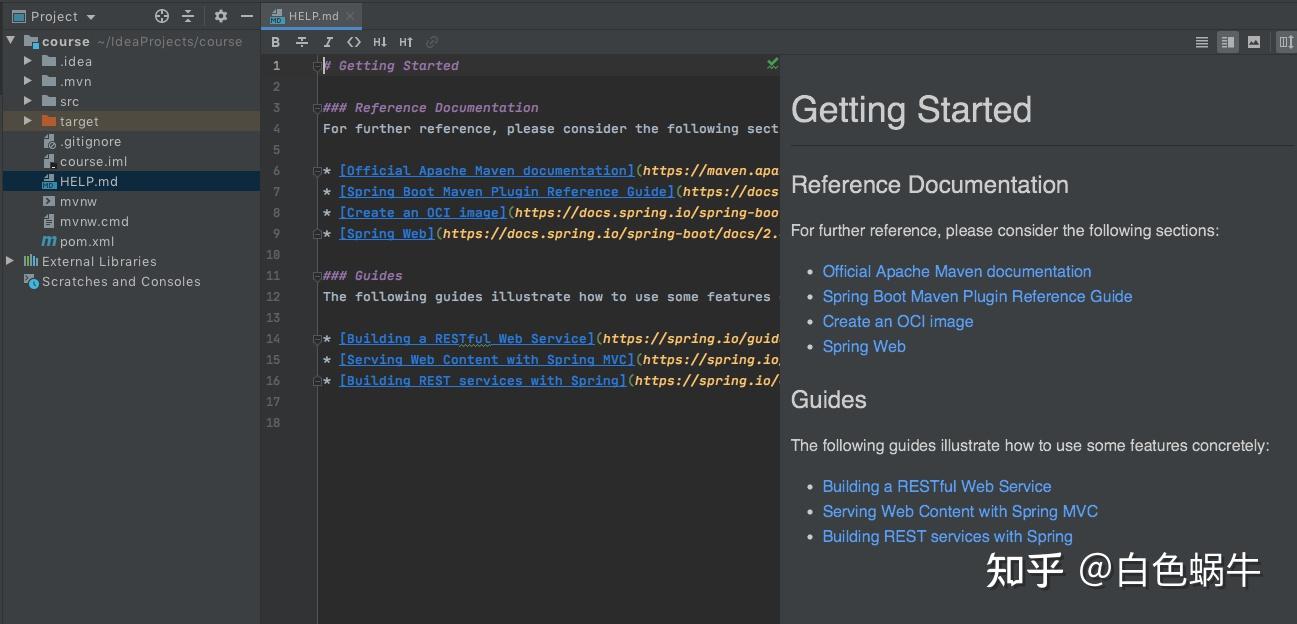Expand the src folder

pyautogui.click(x=28, y=101)
